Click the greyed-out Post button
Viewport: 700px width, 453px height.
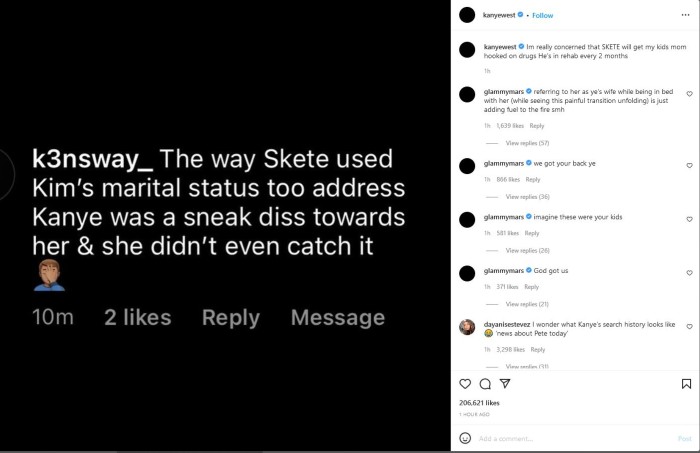684,438
